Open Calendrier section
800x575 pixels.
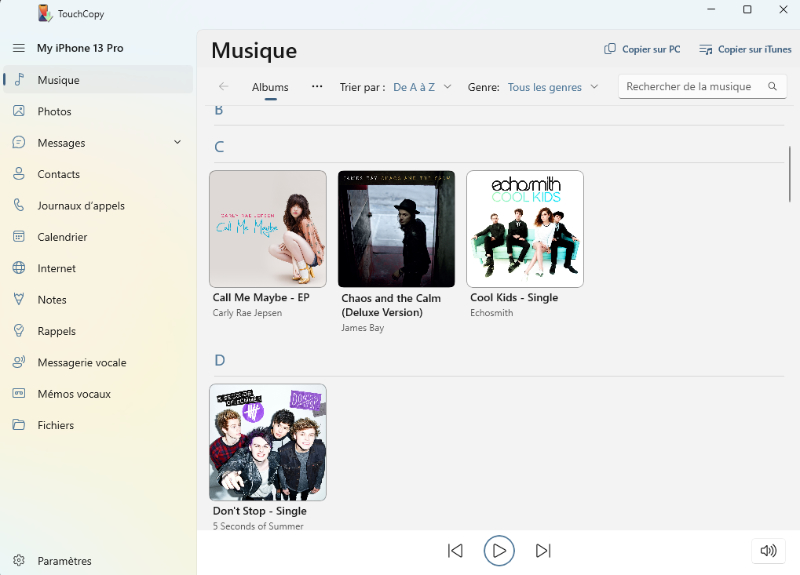pyautogui.click(x=98, y=237)
